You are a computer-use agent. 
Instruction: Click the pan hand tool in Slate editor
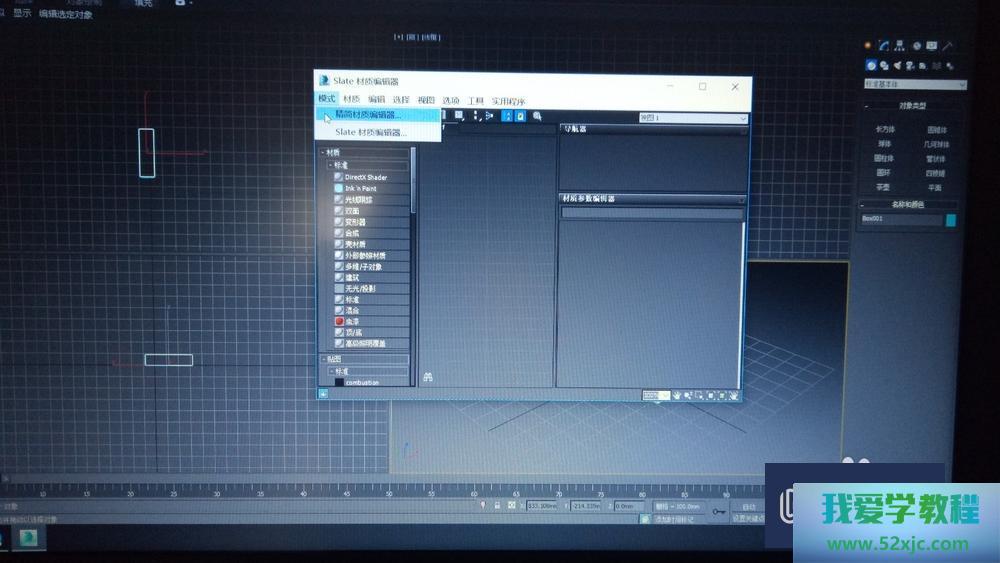click(x=677, y=395)
